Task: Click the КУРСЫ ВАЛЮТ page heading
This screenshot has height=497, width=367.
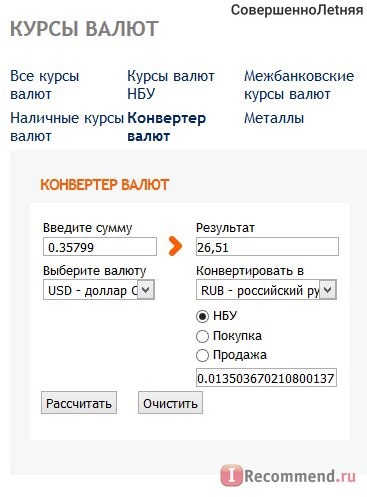Action: click(84, 29)
